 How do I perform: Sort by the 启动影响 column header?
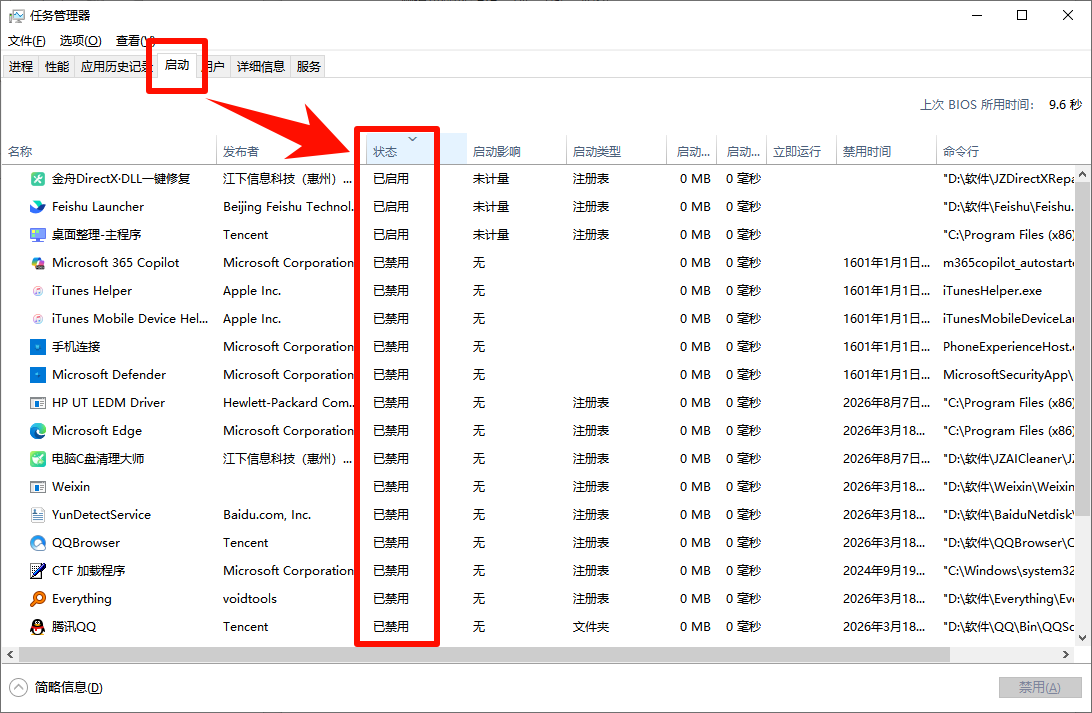pos(516,151)
